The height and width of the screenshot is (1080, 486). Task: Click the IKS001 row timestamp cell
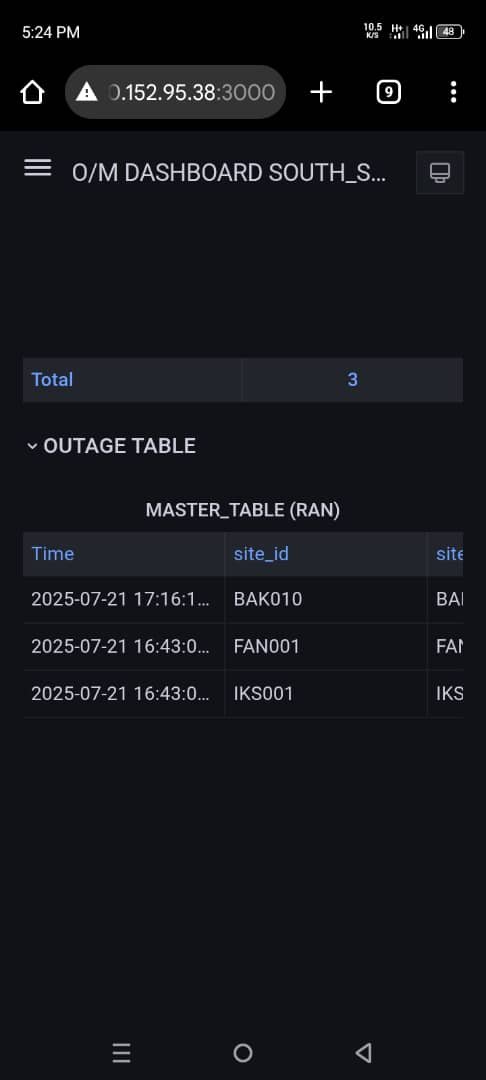pos(124,694)
